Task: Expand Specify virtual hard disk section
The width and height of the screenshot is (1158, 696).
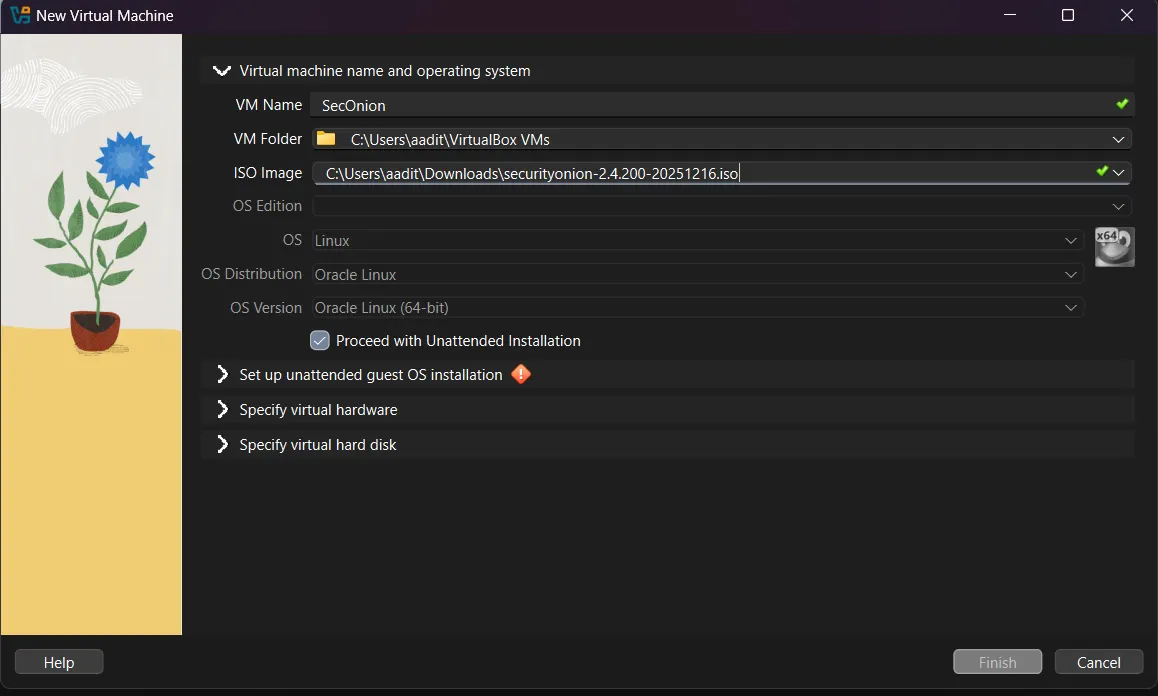Action: 222,444
